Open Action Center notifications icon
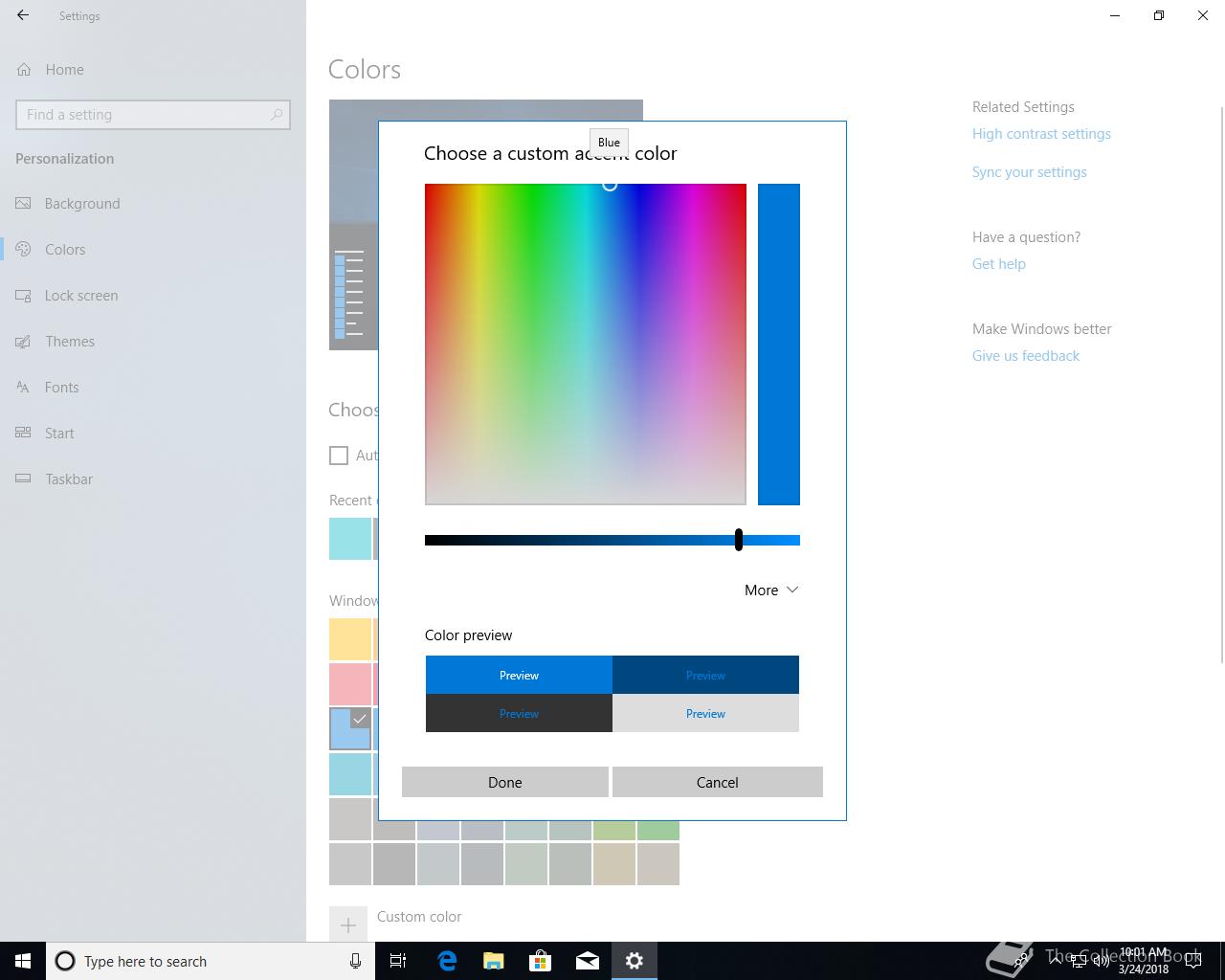The height and width of the screenshot is (980, 1225). (x=1193, y=961)
